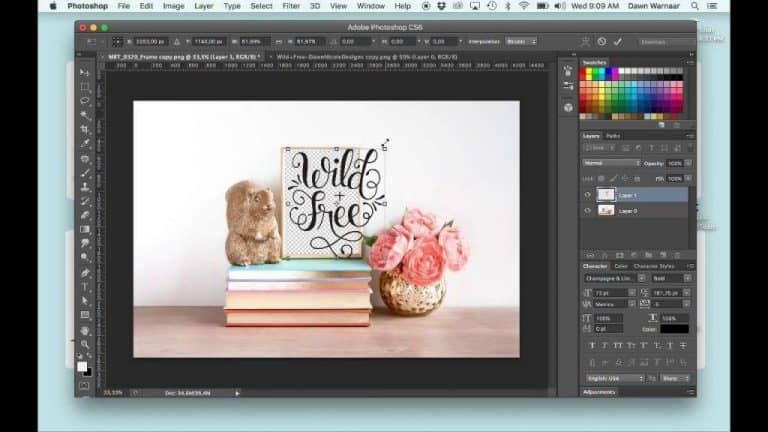Create a new group folder icon

648,256
